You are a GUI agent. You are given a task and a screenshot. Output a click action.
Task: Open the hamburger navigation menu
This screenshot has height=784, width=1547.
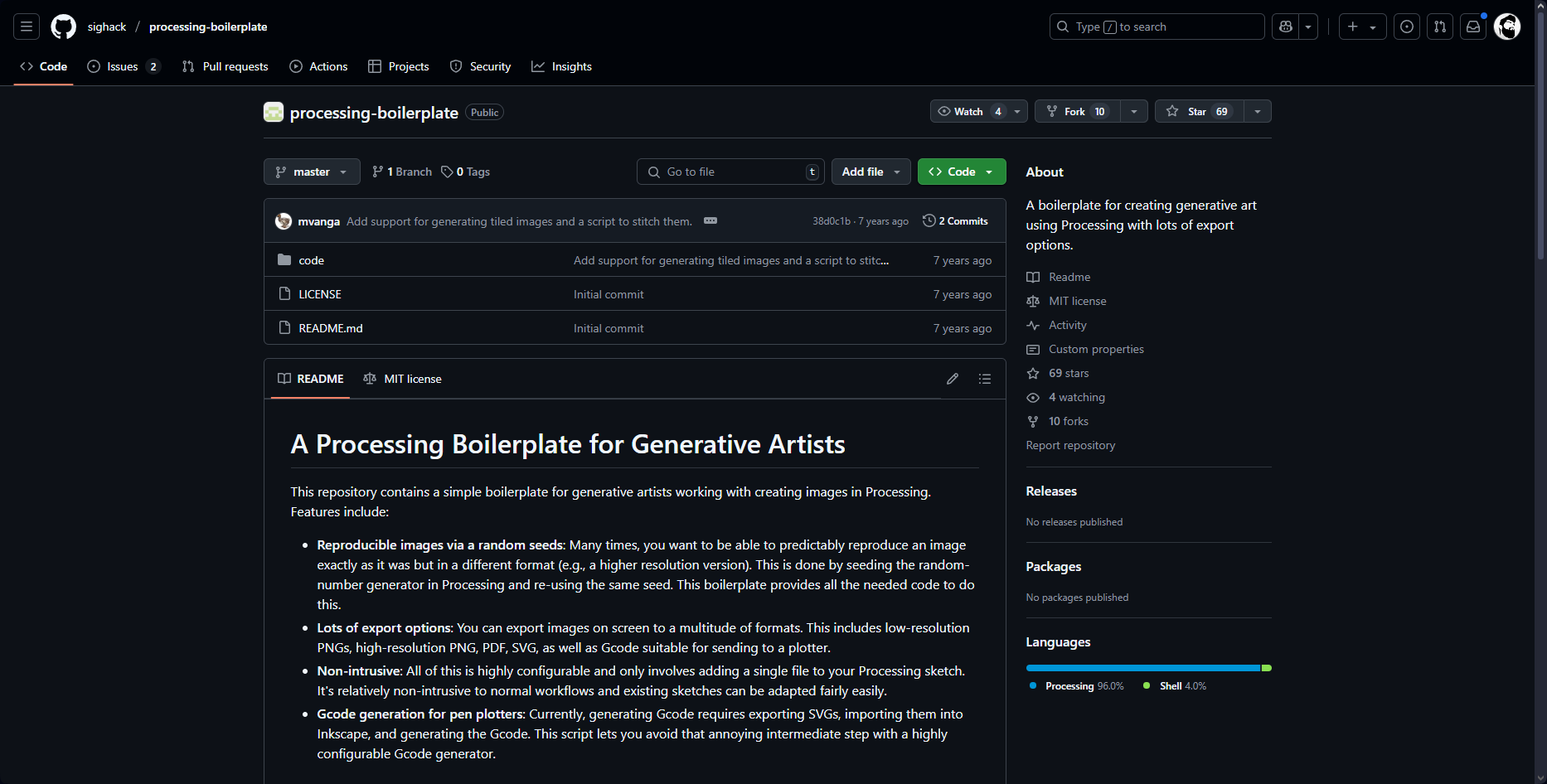click(27, 27)
